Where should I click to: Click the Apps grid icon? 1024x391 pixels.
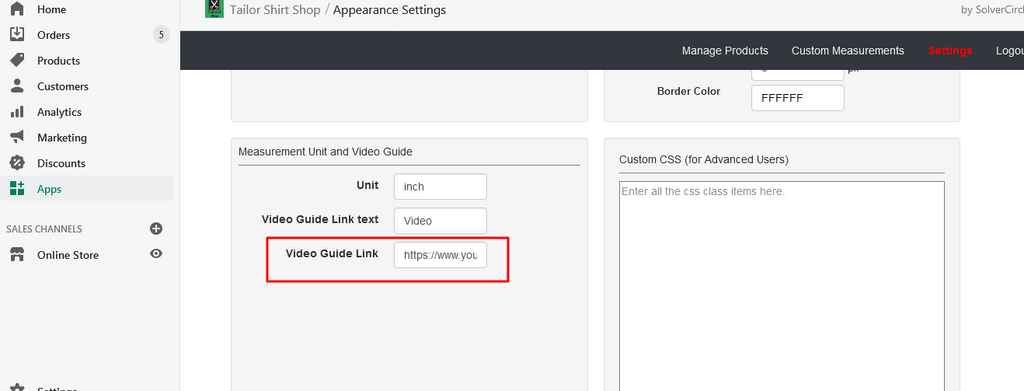17,189
